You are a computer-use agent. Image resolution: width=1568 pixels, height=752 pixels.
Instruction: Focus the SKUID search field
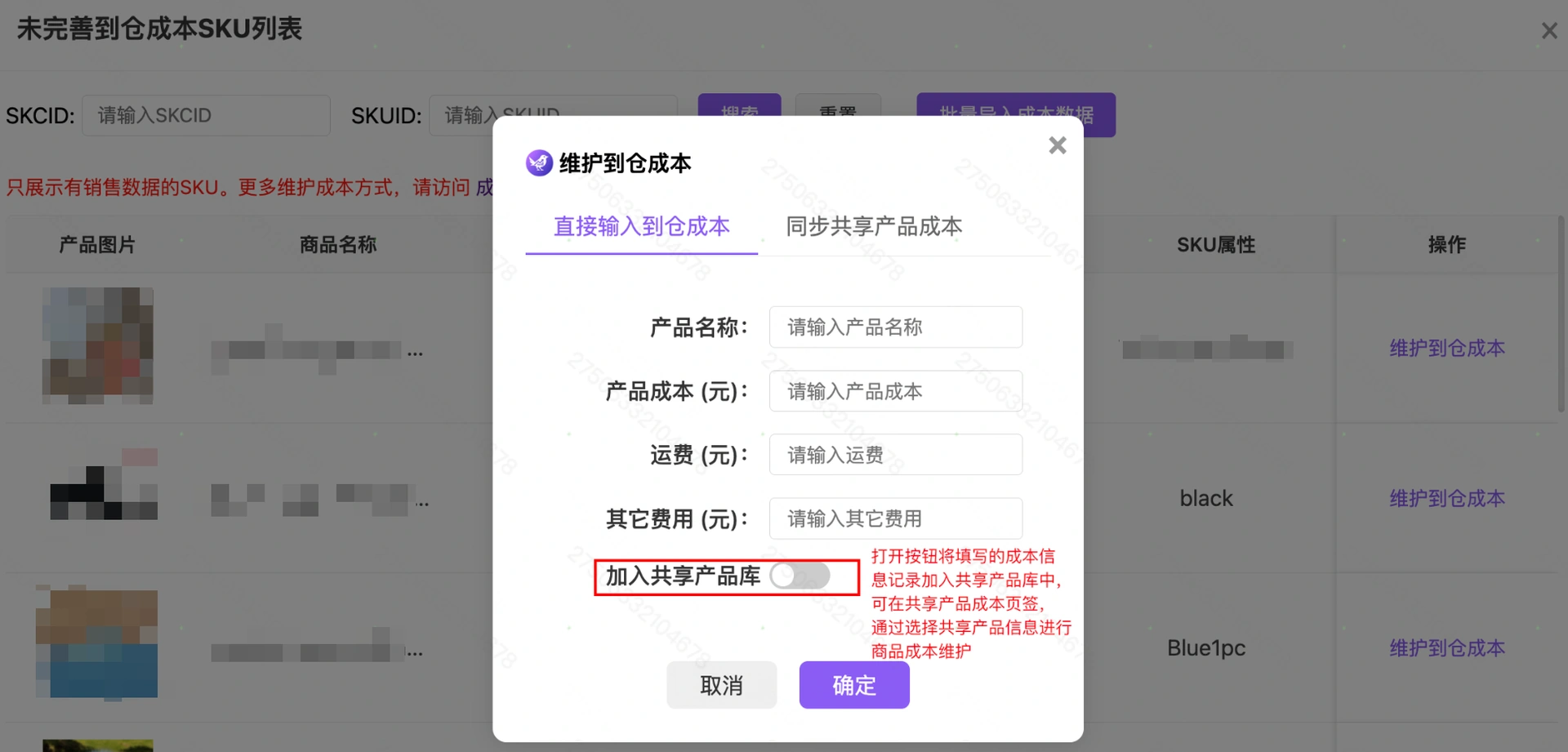[553, 115]
